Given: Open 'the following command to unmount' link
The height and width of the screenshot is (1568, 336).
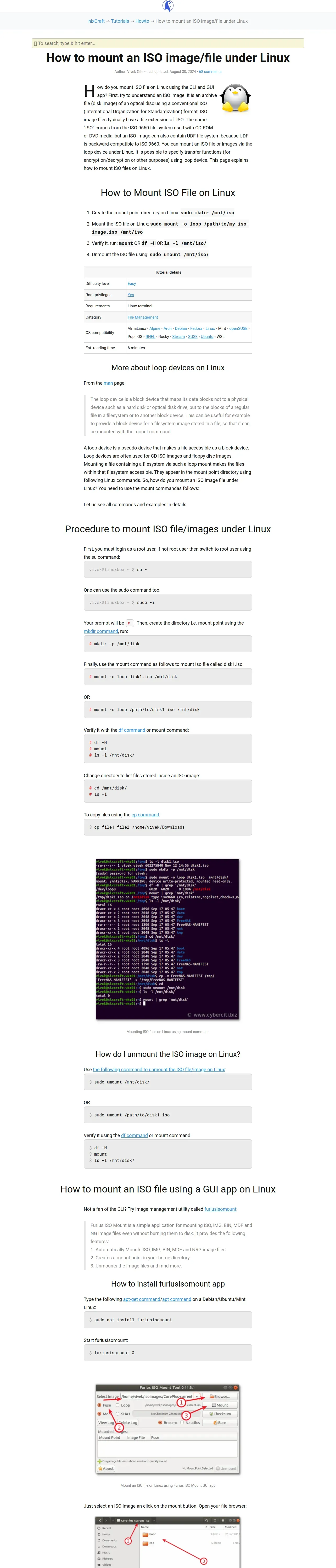Looking at the screenshot, I should [159, 1069].
